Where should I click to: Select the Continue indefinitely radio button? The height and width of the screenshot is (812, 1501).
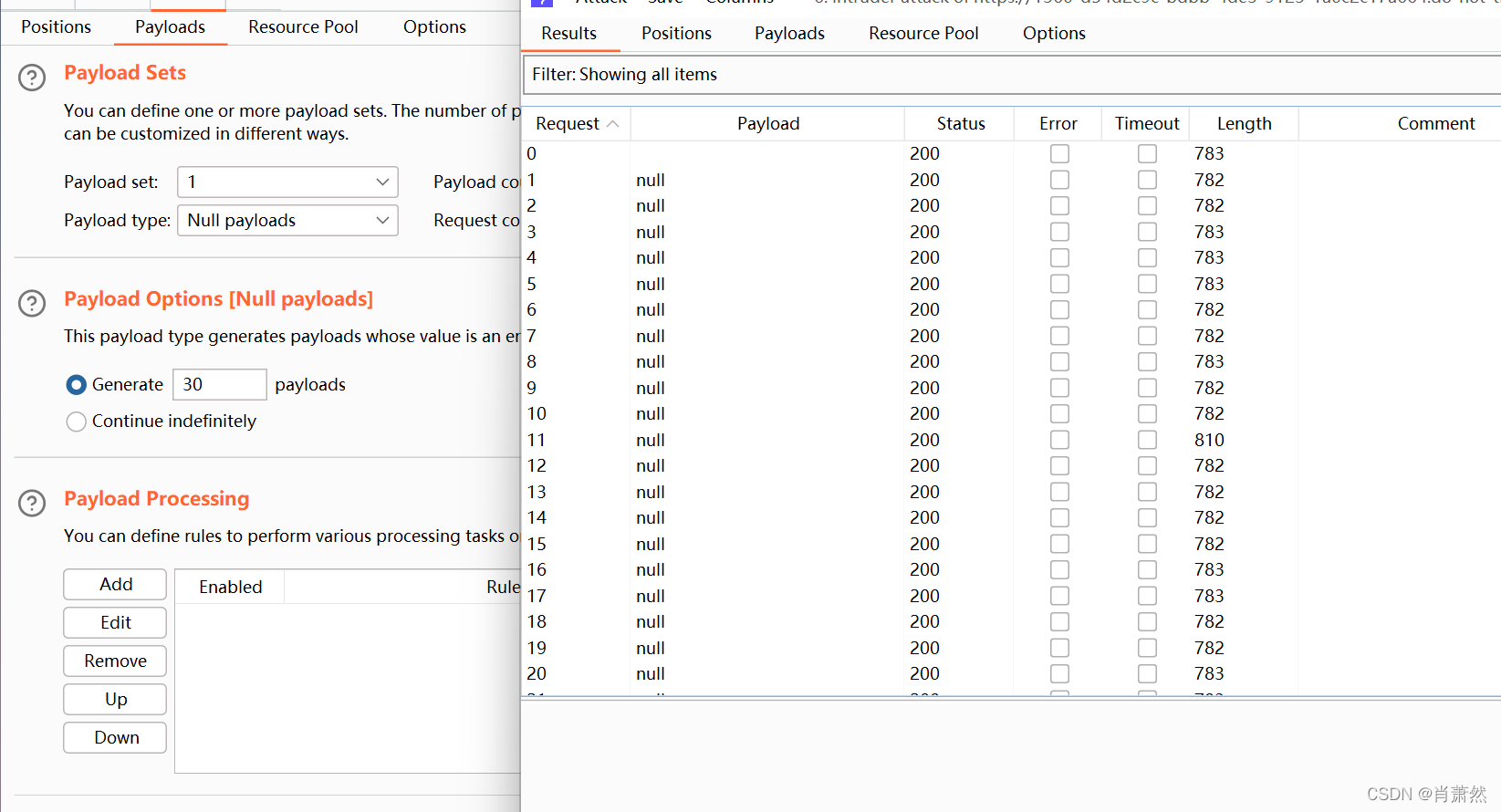click(77, 422)
